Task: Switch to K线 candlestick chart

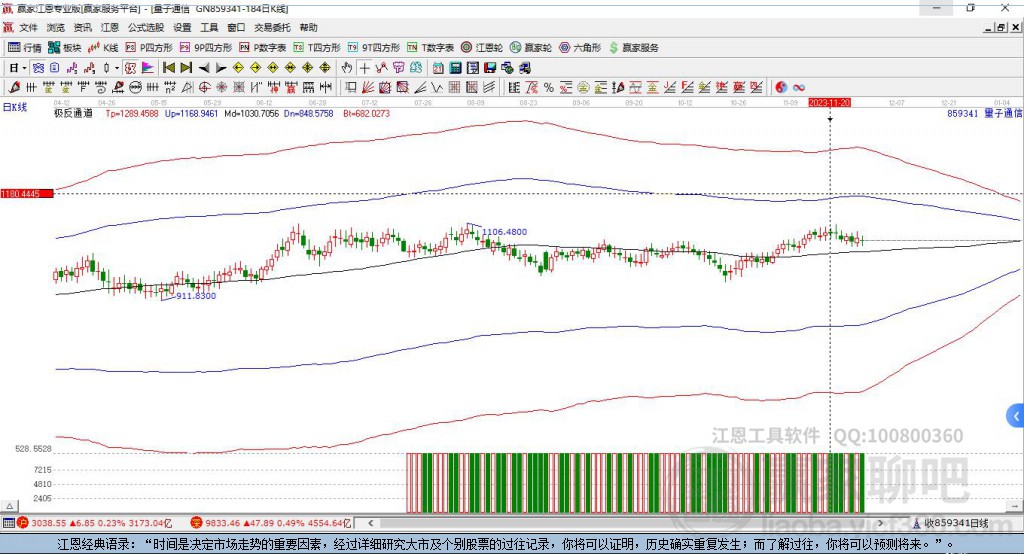Action: 103,48
